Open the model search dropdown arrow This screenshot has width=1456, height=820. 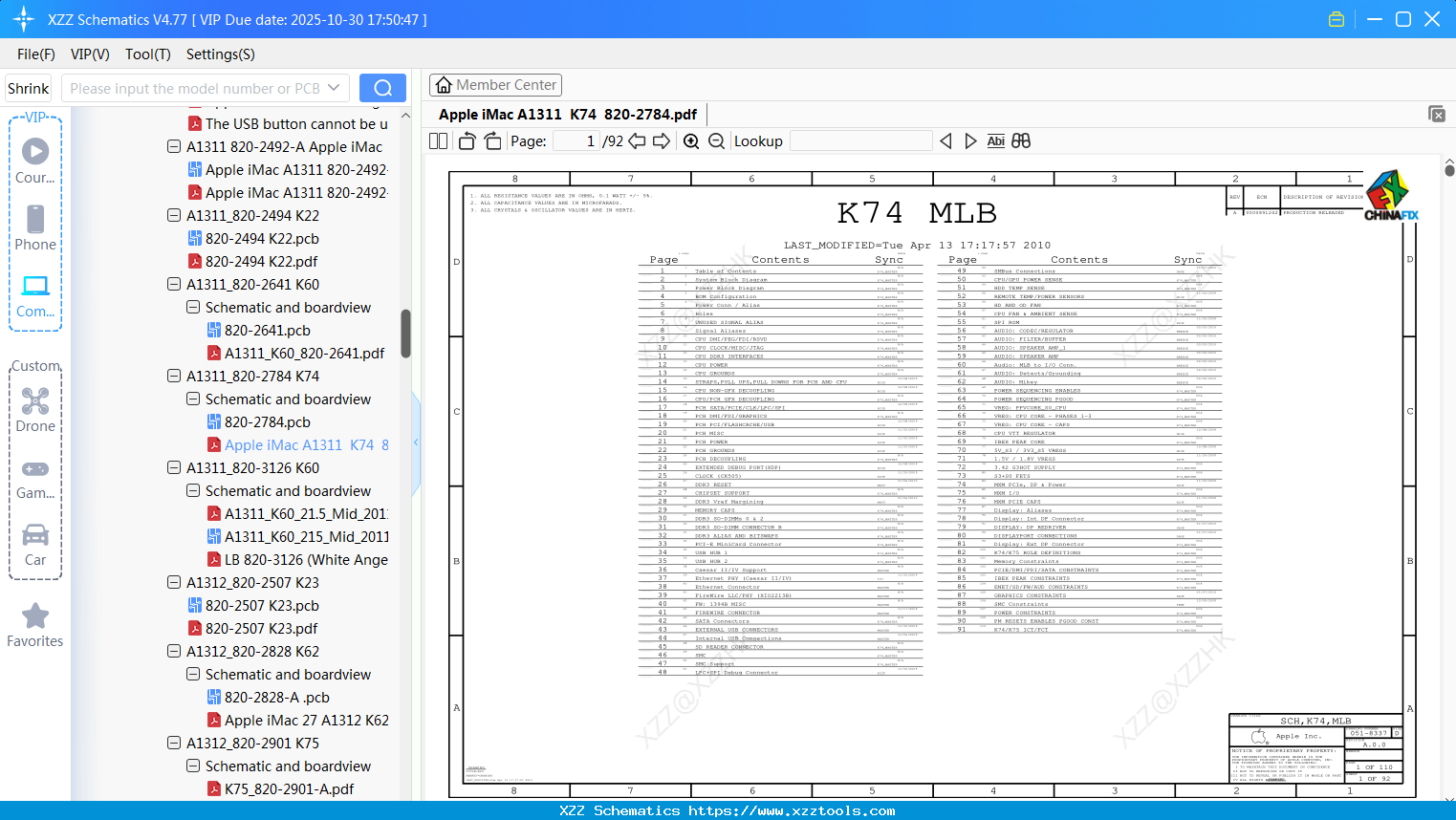[334, 88]
